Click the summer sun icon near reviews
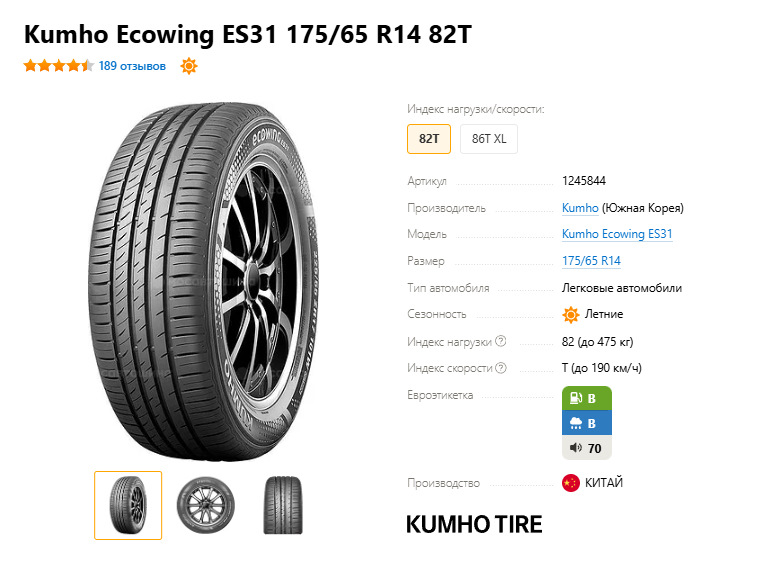This screenshot has width=775, height=566. 189,66
